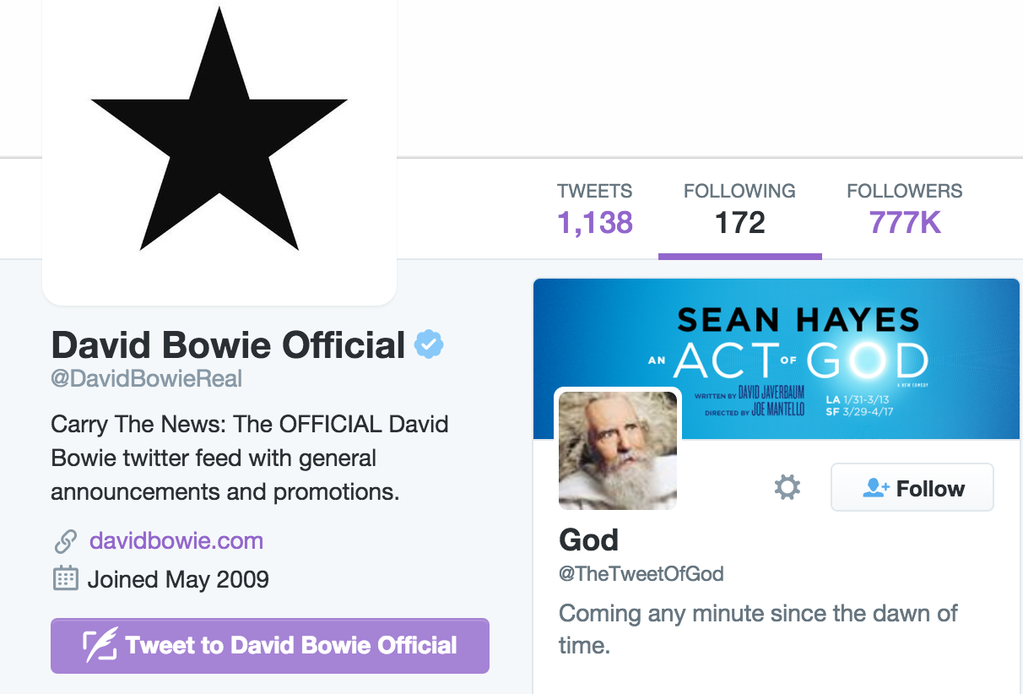This screenshot has width=1023, height=694.
Task: Click the God display name
Action: click(x=588, y=540)
